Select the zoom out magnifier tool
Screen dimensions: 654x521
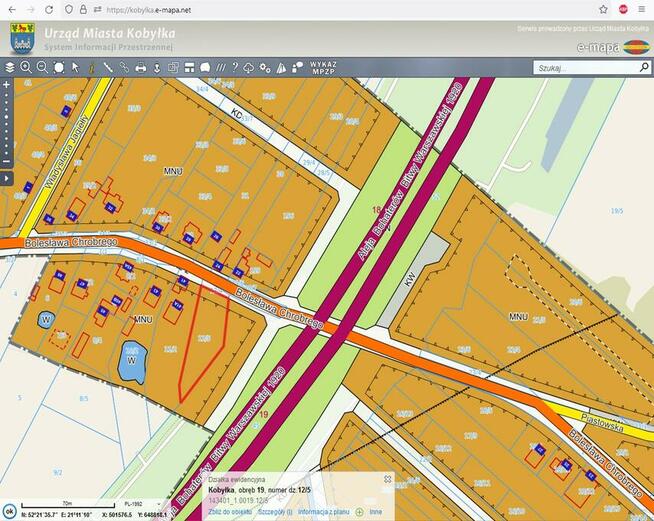click(x=42, y=68)
